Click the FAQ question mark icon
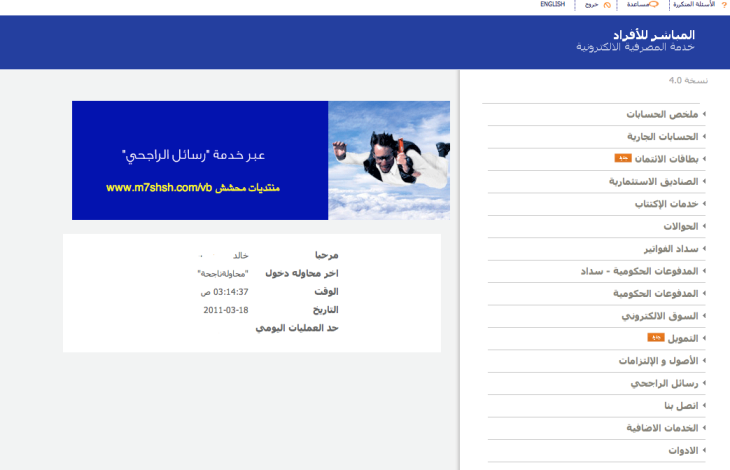 (724, 5)
